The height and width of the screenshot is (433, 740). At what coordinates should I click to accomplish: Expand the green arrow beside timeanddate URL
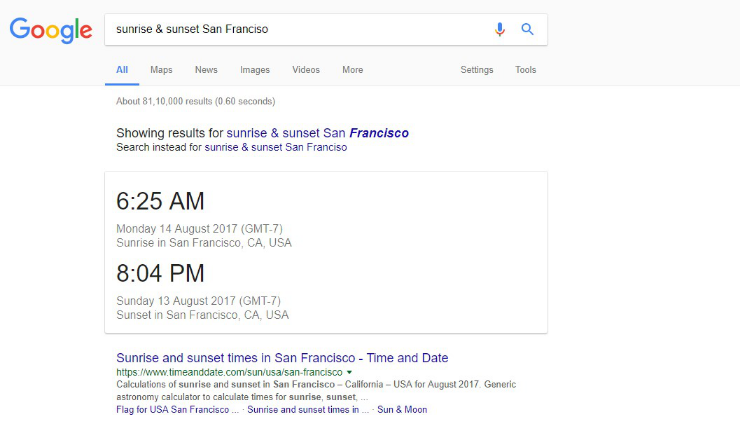[349, 372]
